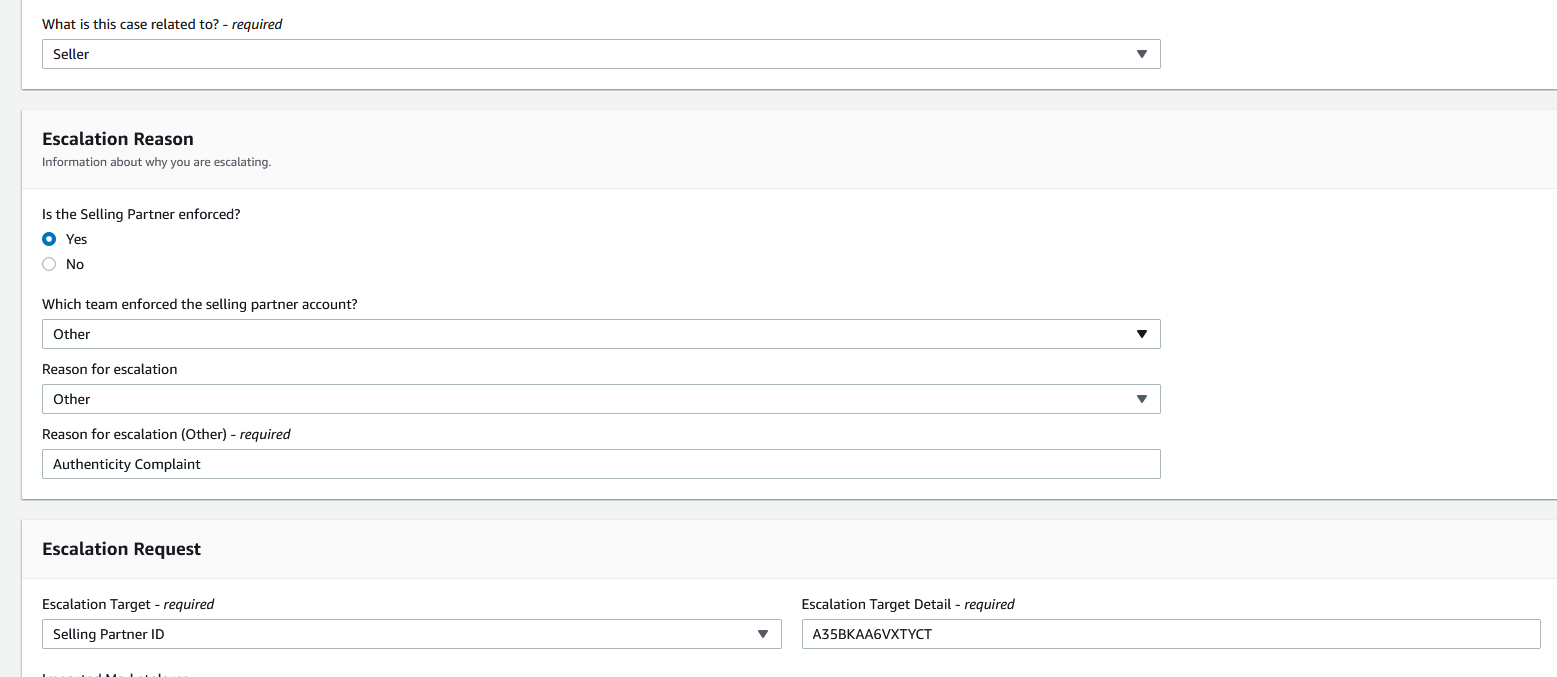The image size is (1557, 677).
Task: Select No for Selling Partner enforced
Action: [49, 264]
